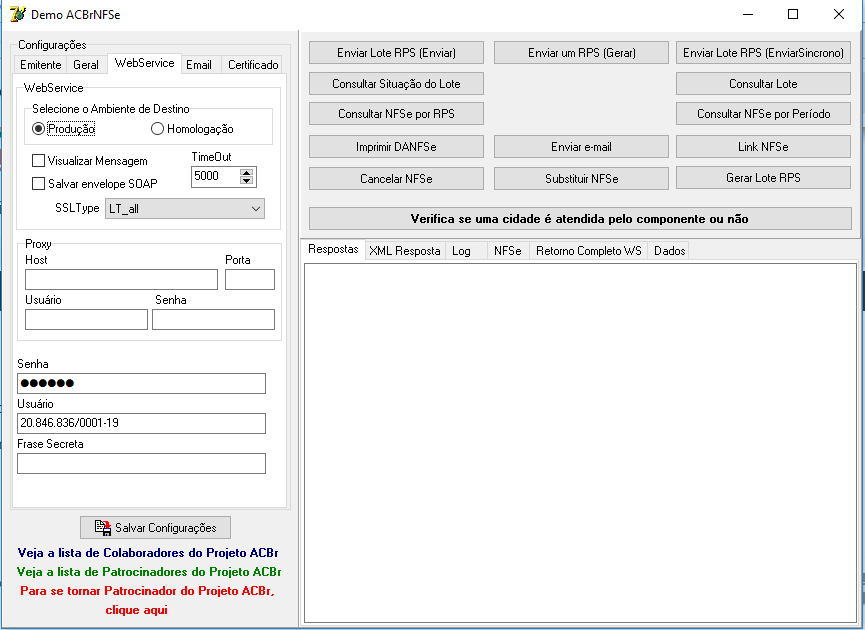Switch to the Emitente tab
Viewport: 865px width, 630px height.
40,65
